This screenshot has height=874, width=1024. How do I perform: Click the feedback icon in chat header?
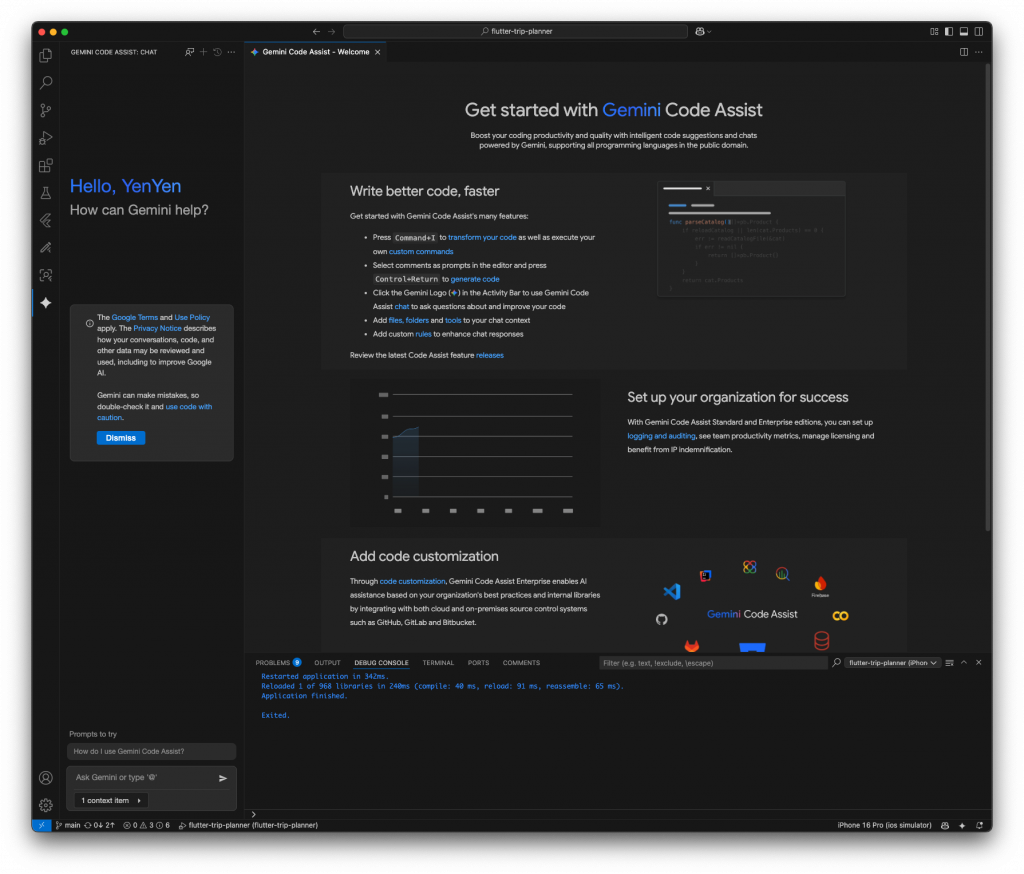point(189,52)
